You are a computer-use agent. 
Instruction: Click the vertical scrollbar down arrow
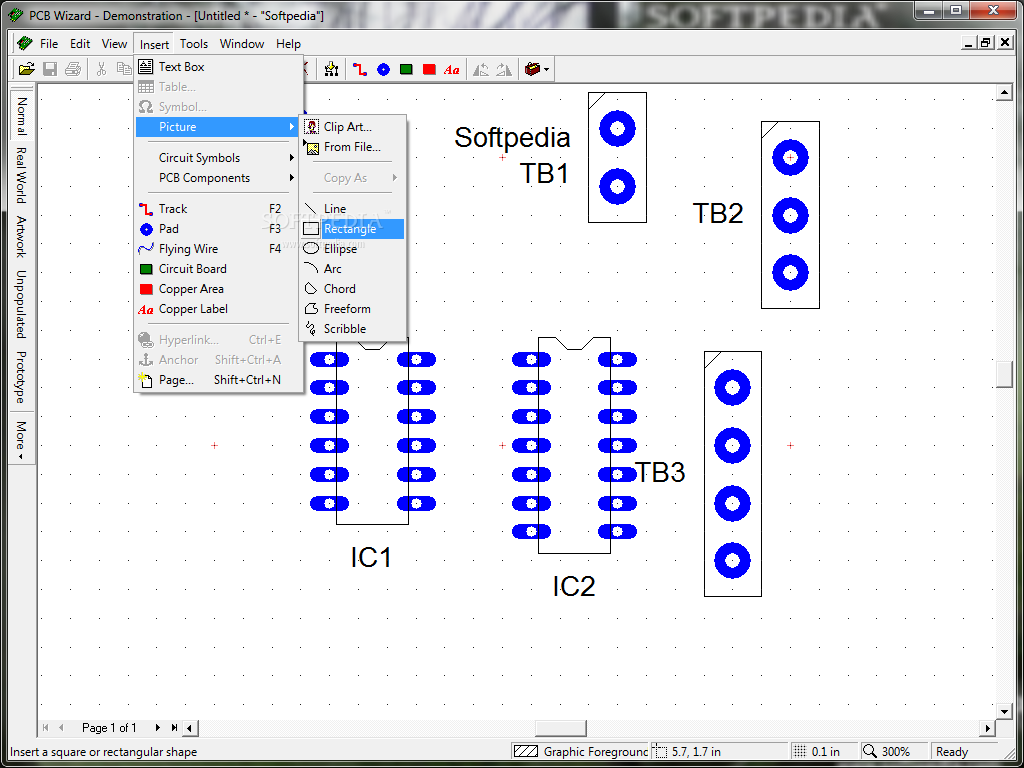click(x=1004, y=711)
